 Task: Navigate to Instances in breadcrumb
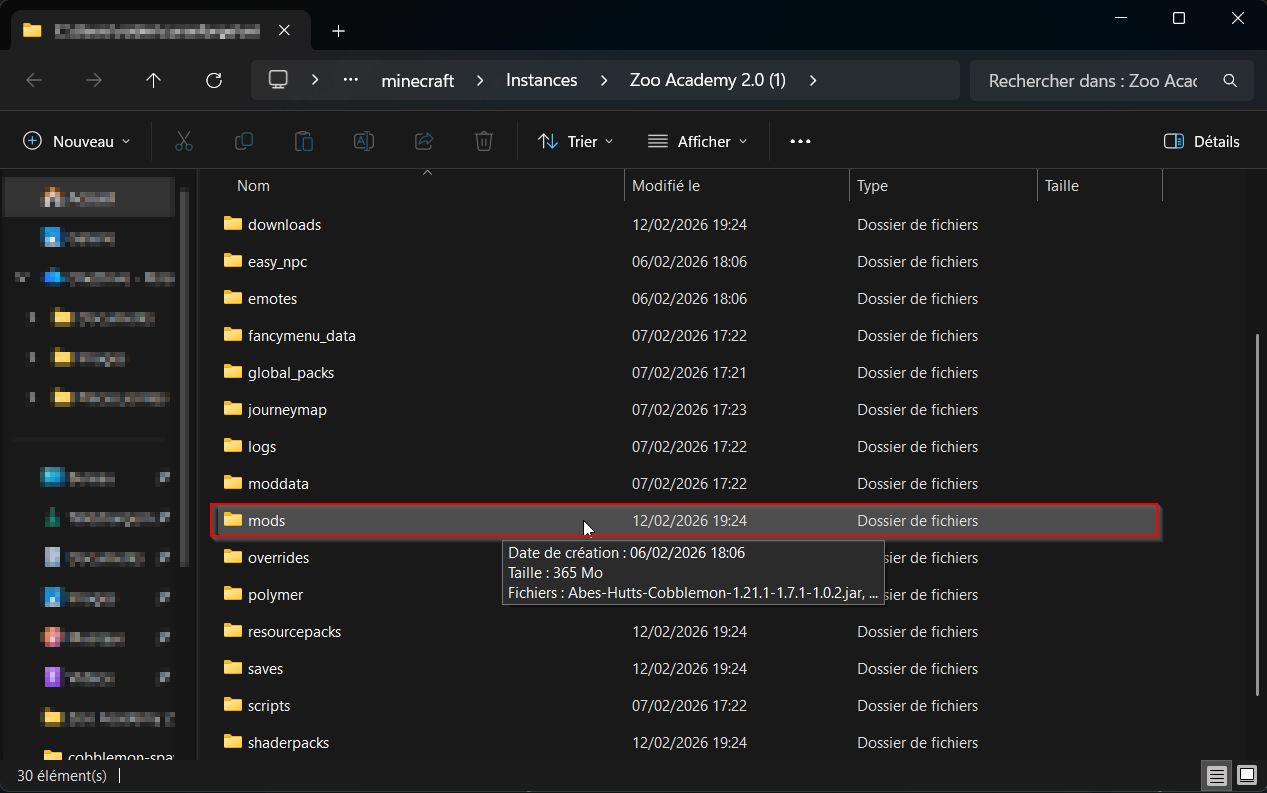[x=541, y=81]
